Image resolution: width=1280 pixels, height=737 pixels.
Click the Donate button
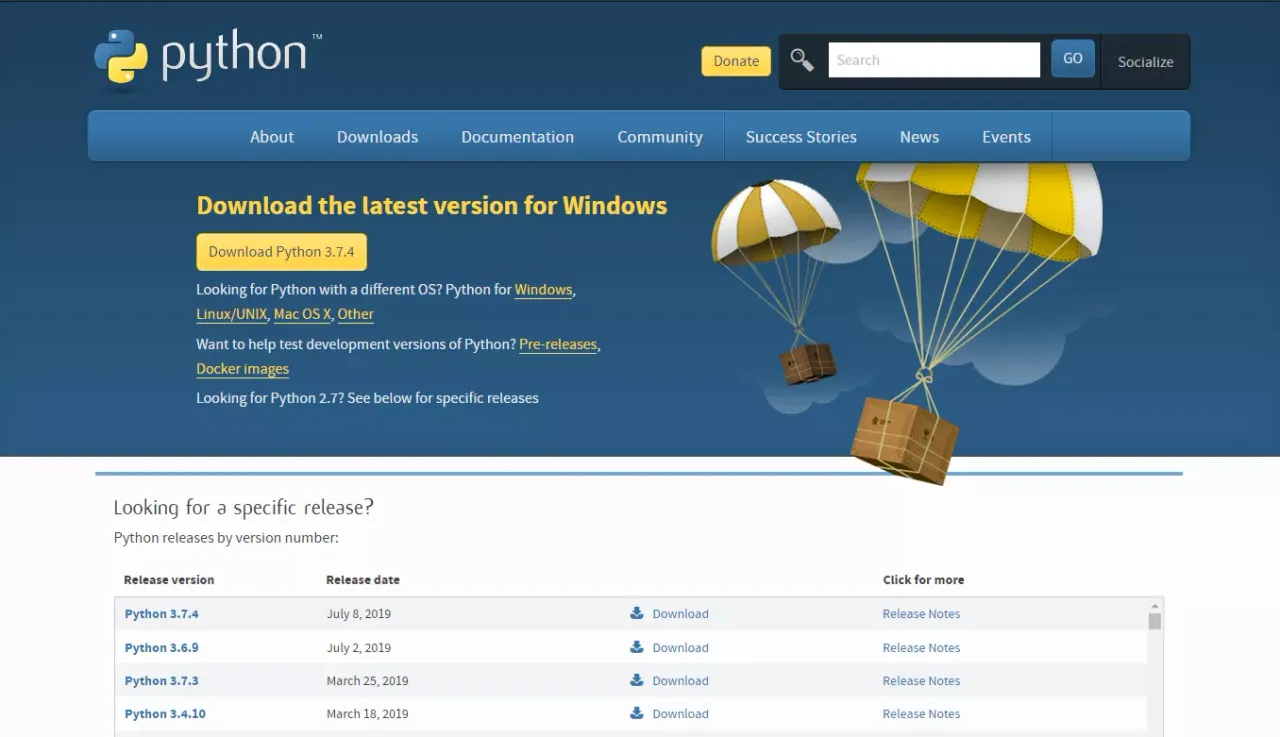736,61
